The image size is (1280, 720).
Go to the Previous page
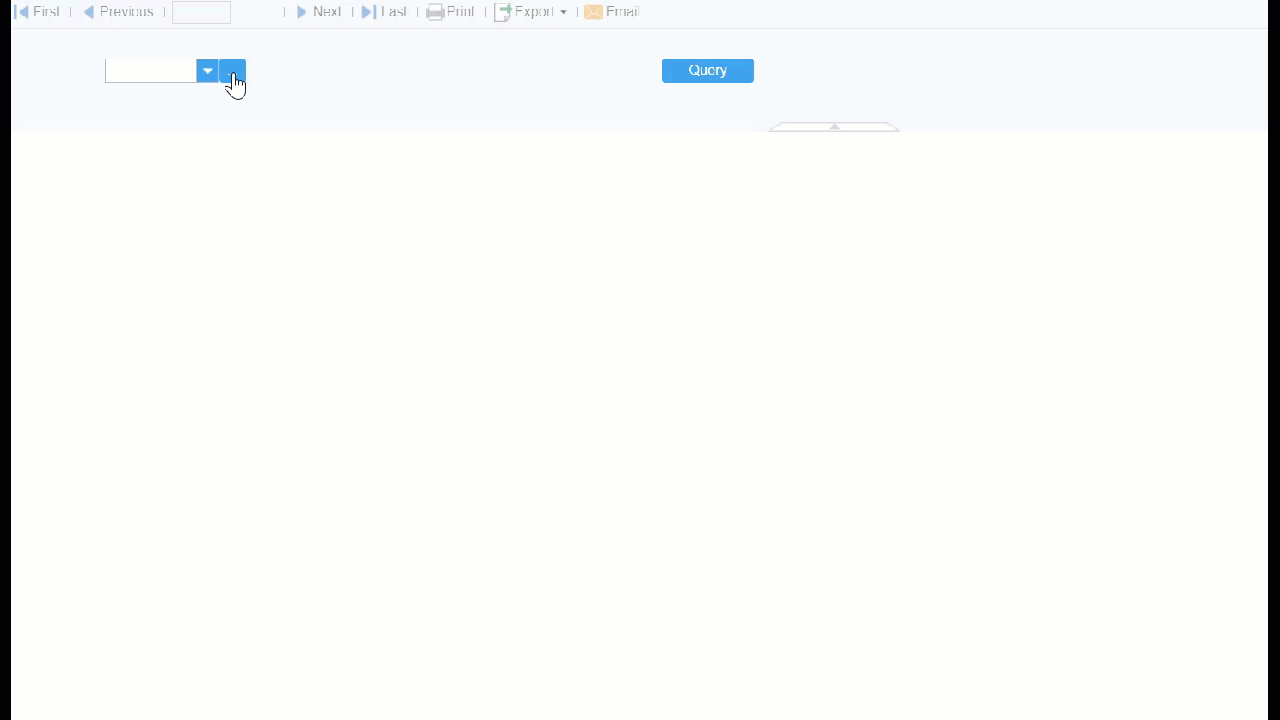click(118, 12)
